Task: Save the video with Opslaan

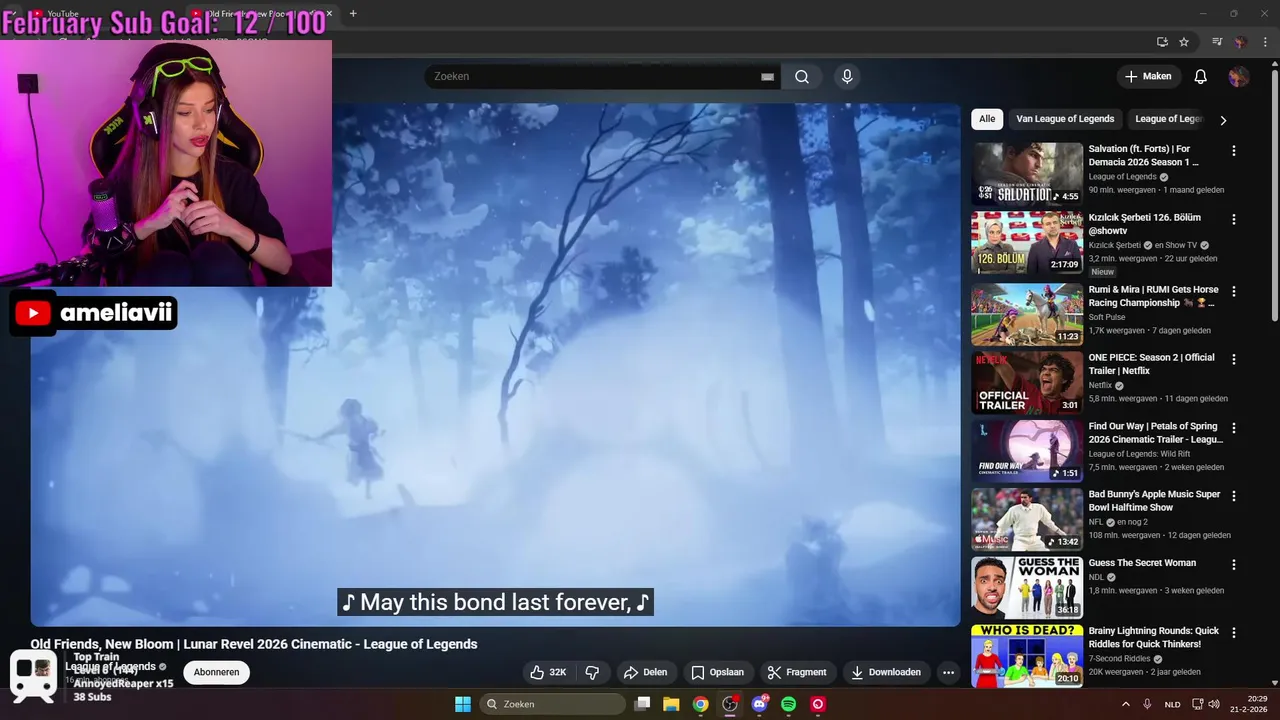Action: coord(718,672)
